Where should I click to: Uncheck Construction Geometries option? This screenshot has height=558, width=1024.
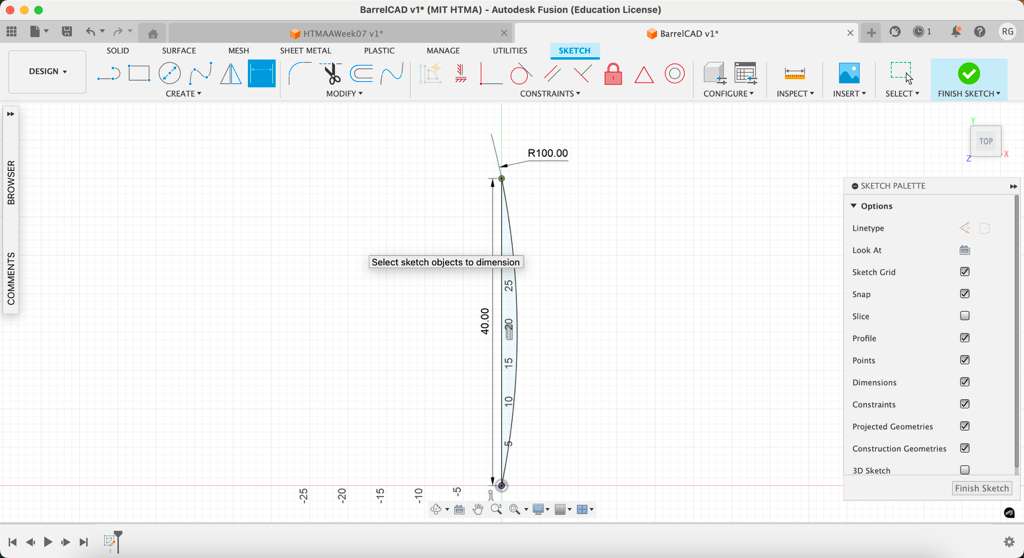965,448
